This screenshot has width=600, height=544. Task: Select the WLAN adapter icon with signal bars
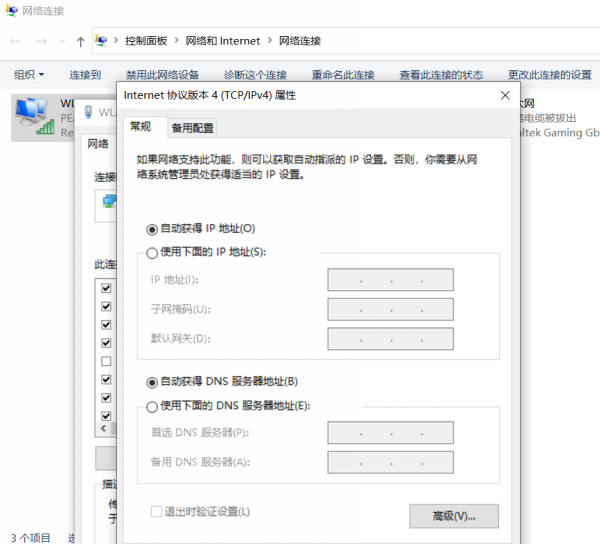[35, 116]
